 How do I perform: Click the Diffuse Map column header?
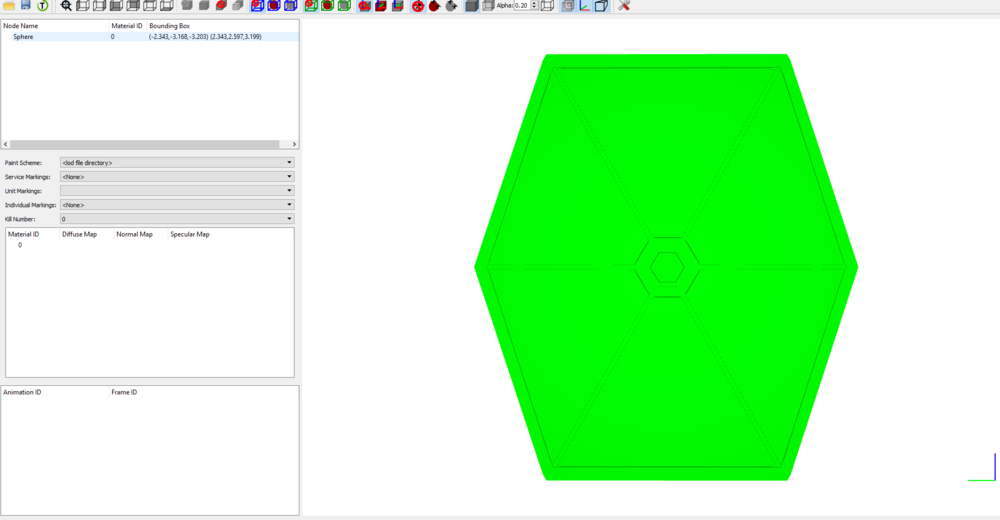(x=79, y=234)
